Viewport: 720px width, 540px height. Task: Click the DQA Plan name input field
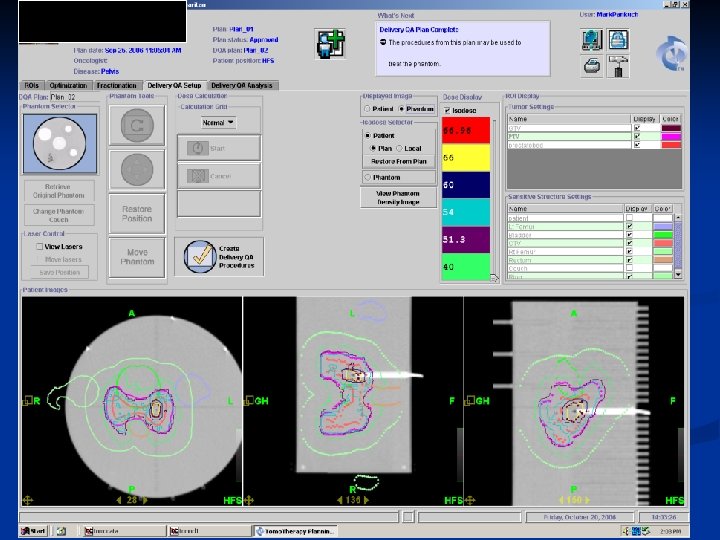pos(74,97)
